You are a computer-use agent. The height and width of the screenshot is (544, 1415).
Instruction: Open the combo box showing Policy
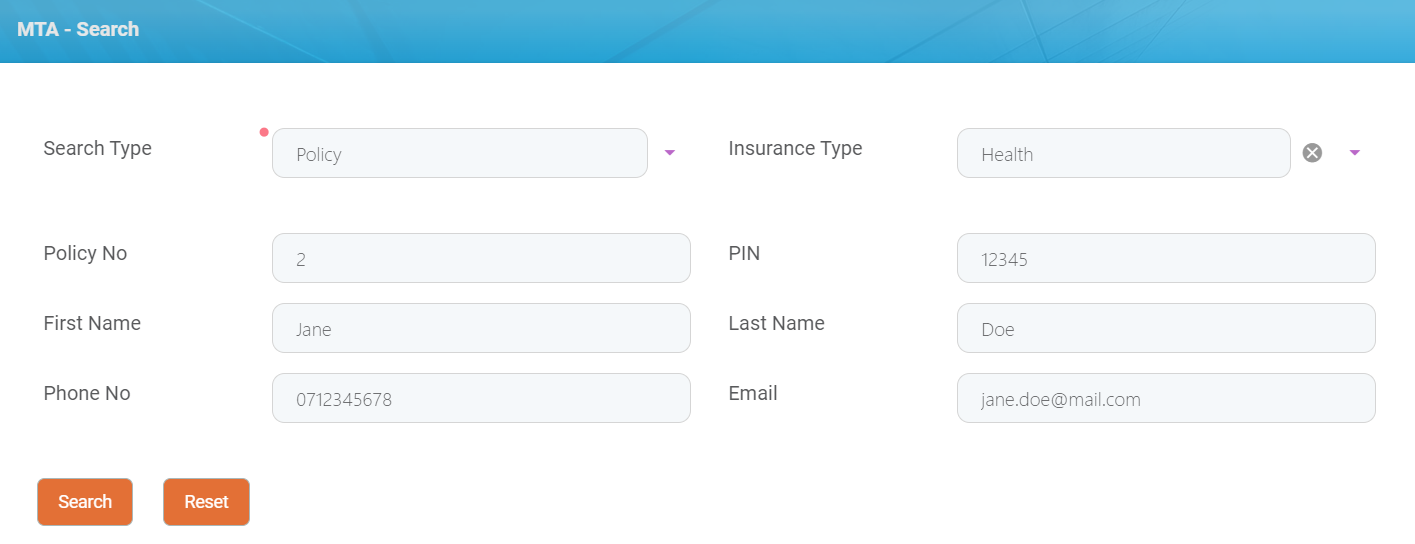(459, 153)
